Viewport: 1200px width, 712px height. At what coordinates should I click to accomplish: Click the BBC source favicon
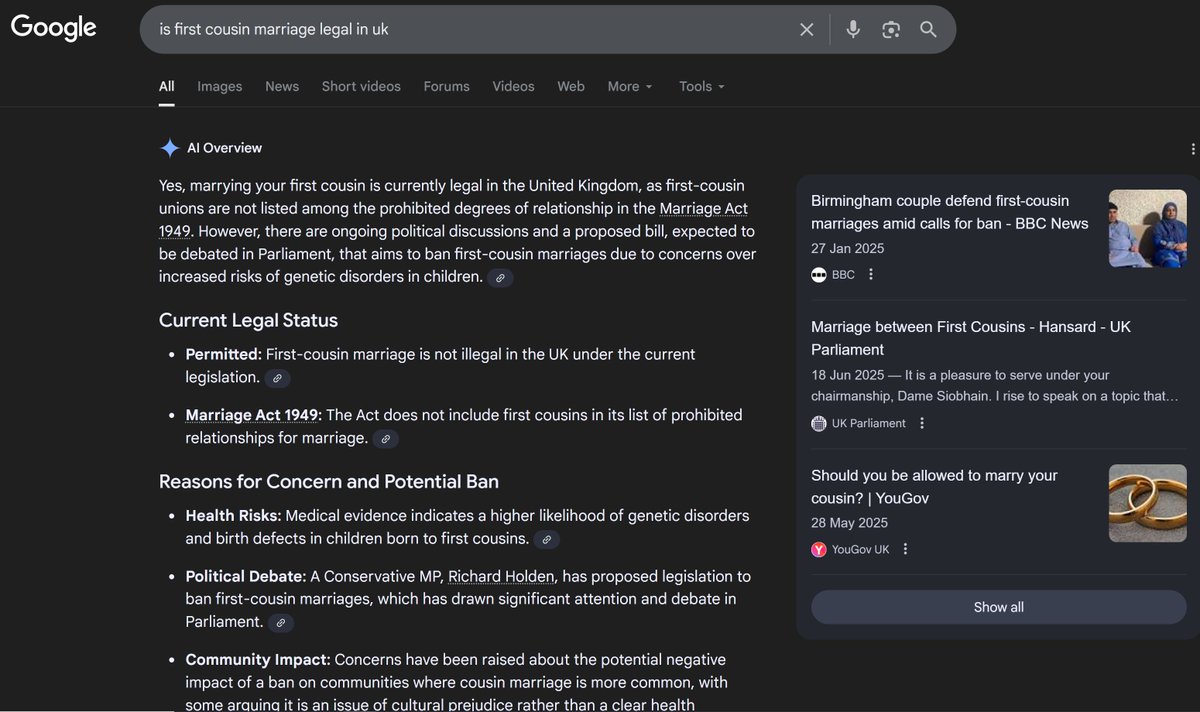click(819, 274)
